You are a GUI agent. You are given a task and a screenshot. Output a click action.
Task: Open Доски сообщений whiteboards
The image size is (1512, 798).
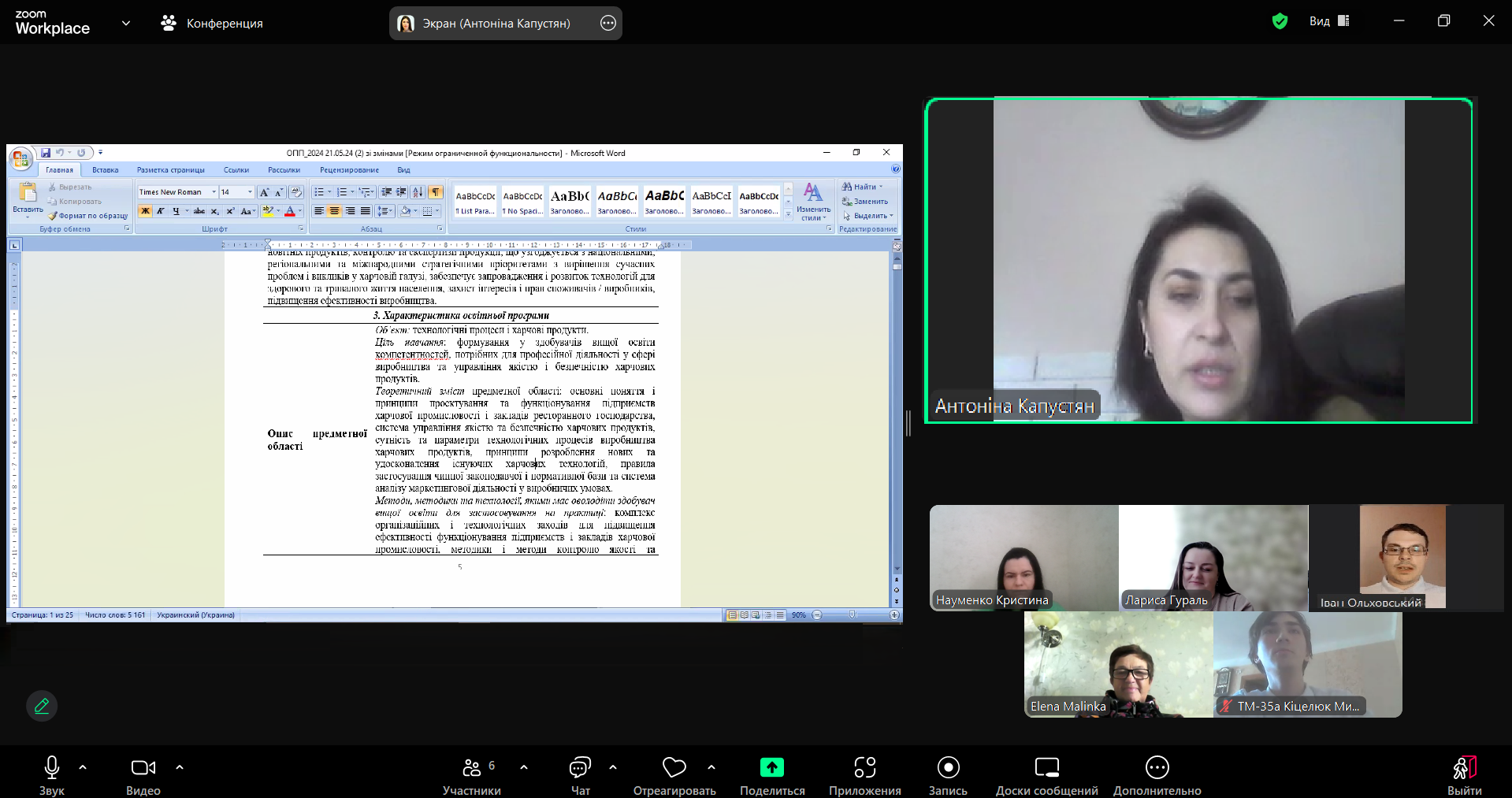pos(1046,776)
